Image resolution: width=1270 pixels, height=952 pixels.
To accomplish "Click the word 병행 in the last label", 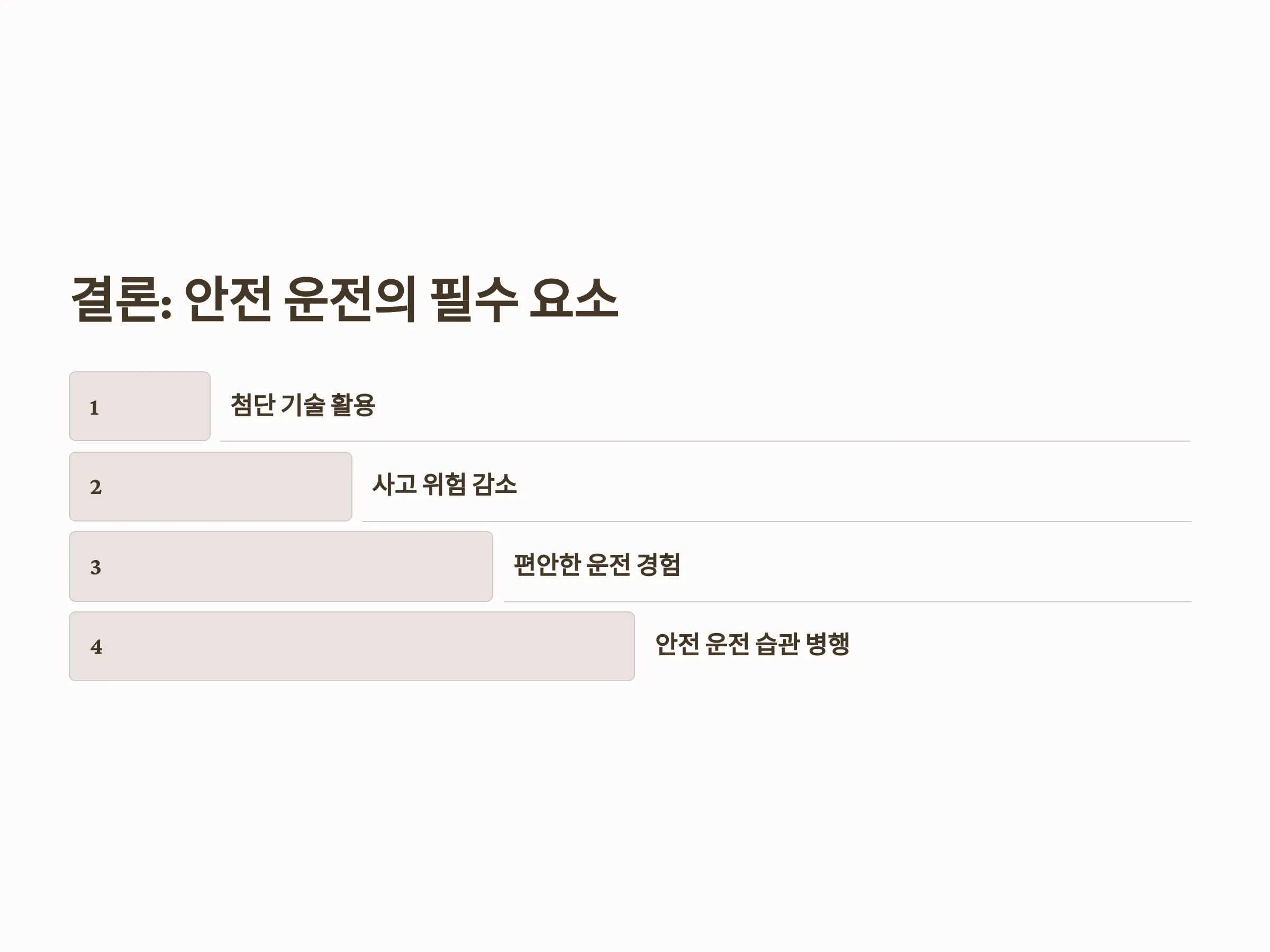I will pos(827,644).
